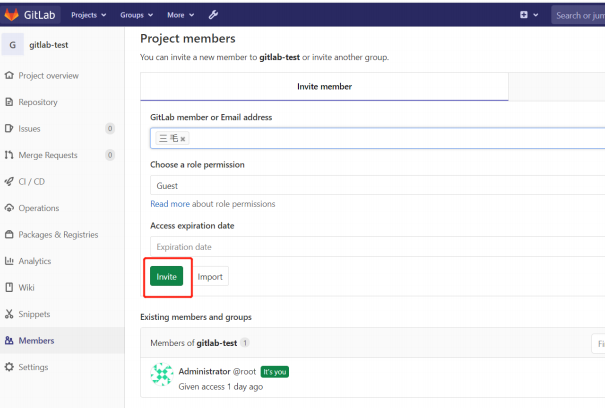Click the Import button
Screen dimensions: 605x408
210,276
